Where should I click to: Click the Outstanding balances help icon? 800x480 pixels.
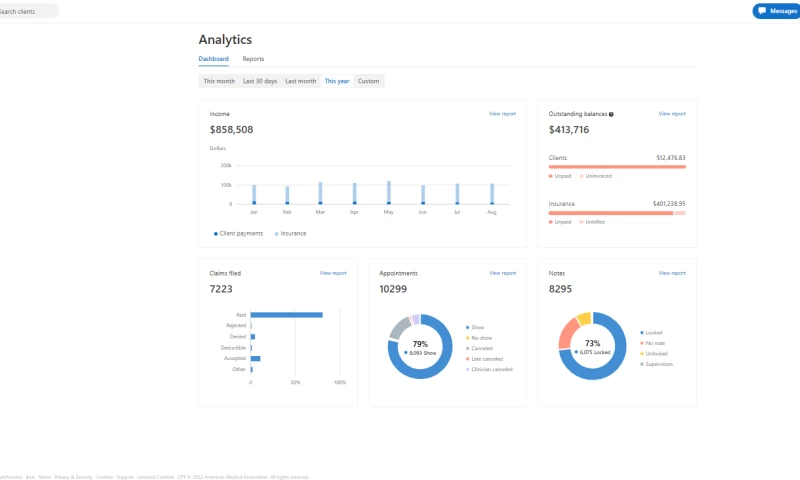[611, 114]
